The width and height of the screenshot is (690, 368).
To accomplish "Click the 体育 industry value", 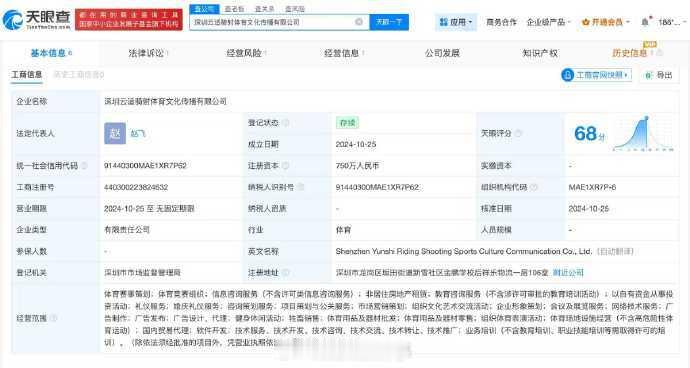I will (343, 230).
